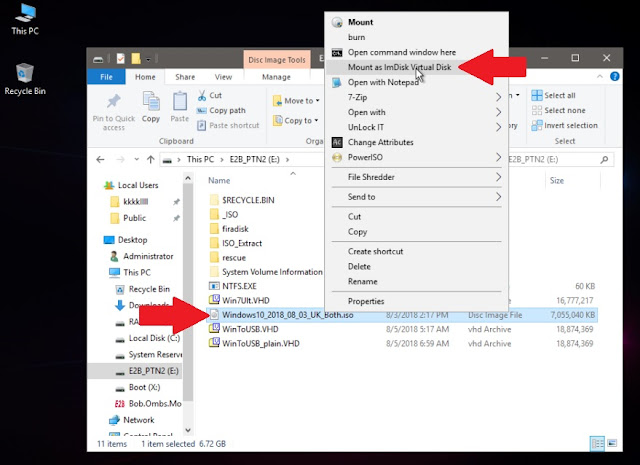Image resolution: width=640 pixels, height=465 pixels.
Task: Select the firadisk folder
Action: point(229,229)
